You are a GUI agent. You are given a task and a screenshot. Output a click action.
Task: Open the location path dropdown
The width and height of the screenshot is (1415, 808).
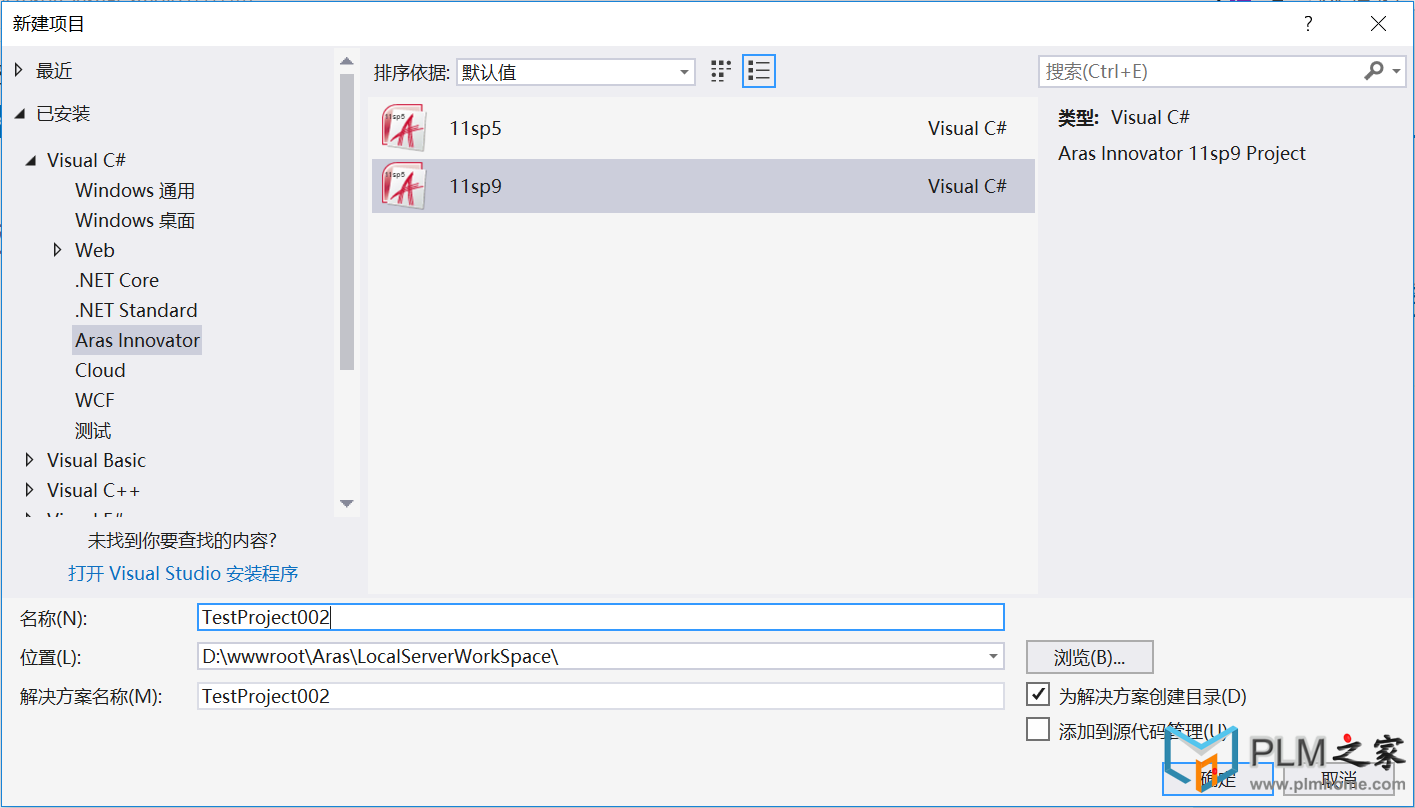point(993,657)
